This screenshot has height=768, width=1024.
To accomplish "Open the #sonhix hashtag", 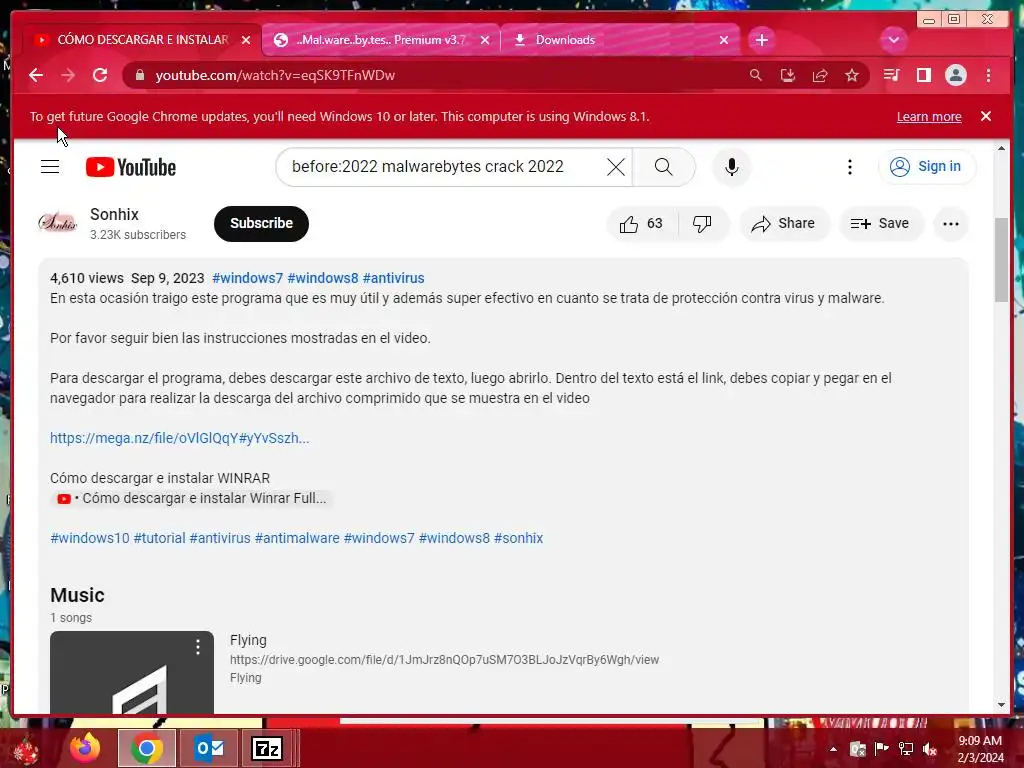I will coord(519,538).
